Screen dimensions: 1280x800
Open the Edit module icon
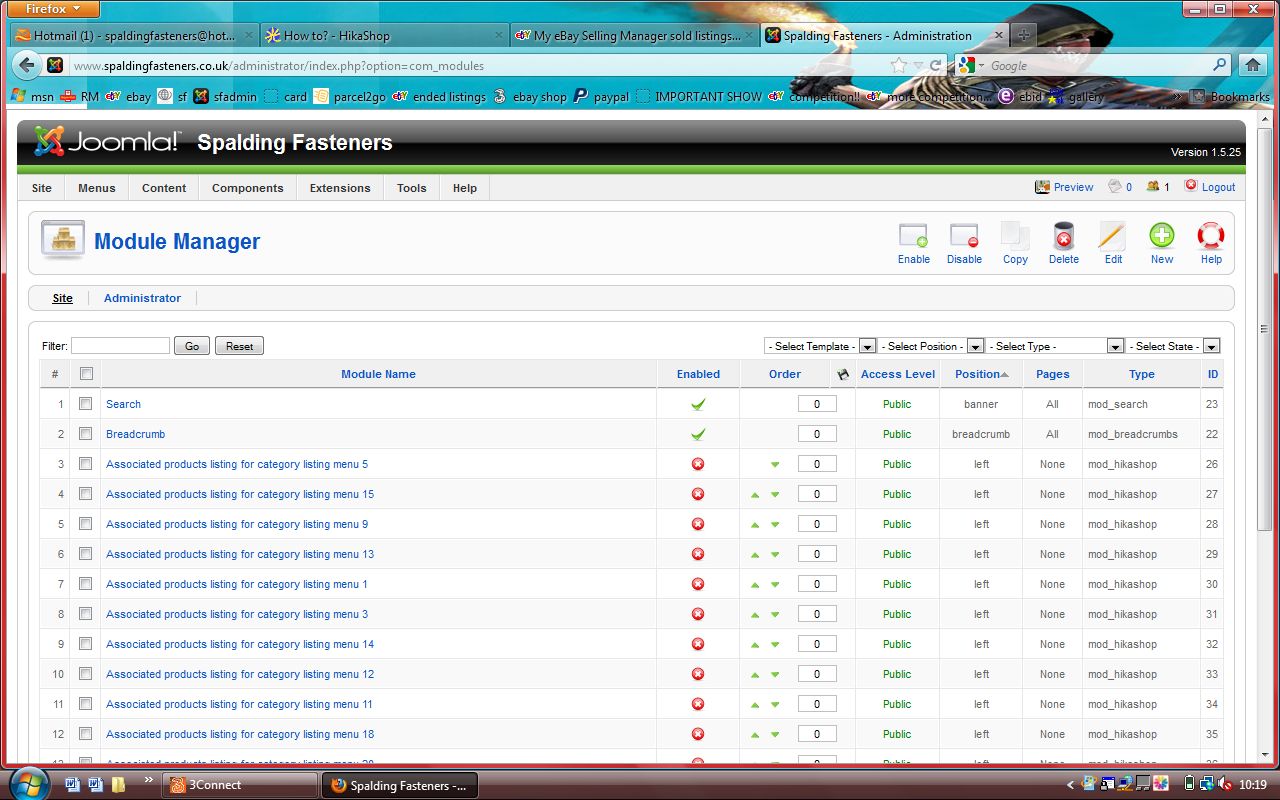point(1112,238)
